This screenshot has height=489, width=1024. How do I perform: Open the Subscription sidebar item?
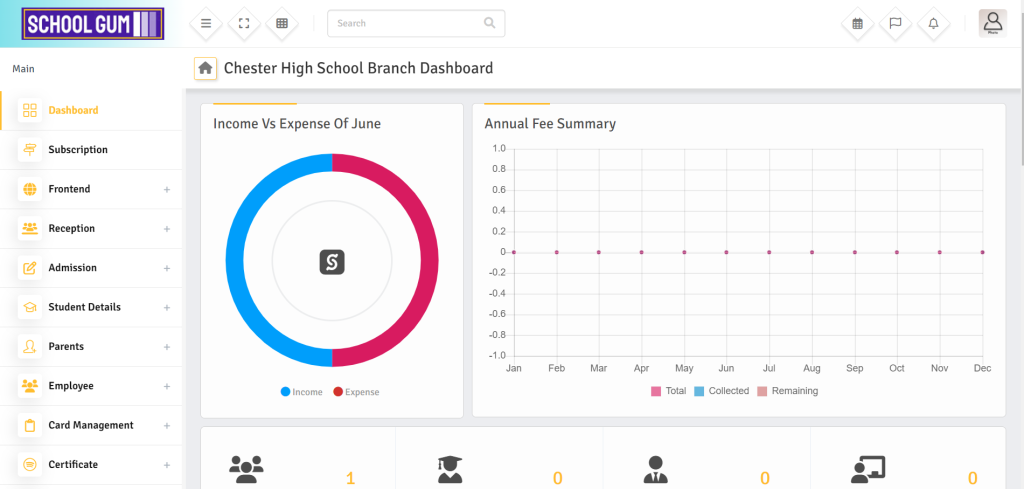coord(78,150)
